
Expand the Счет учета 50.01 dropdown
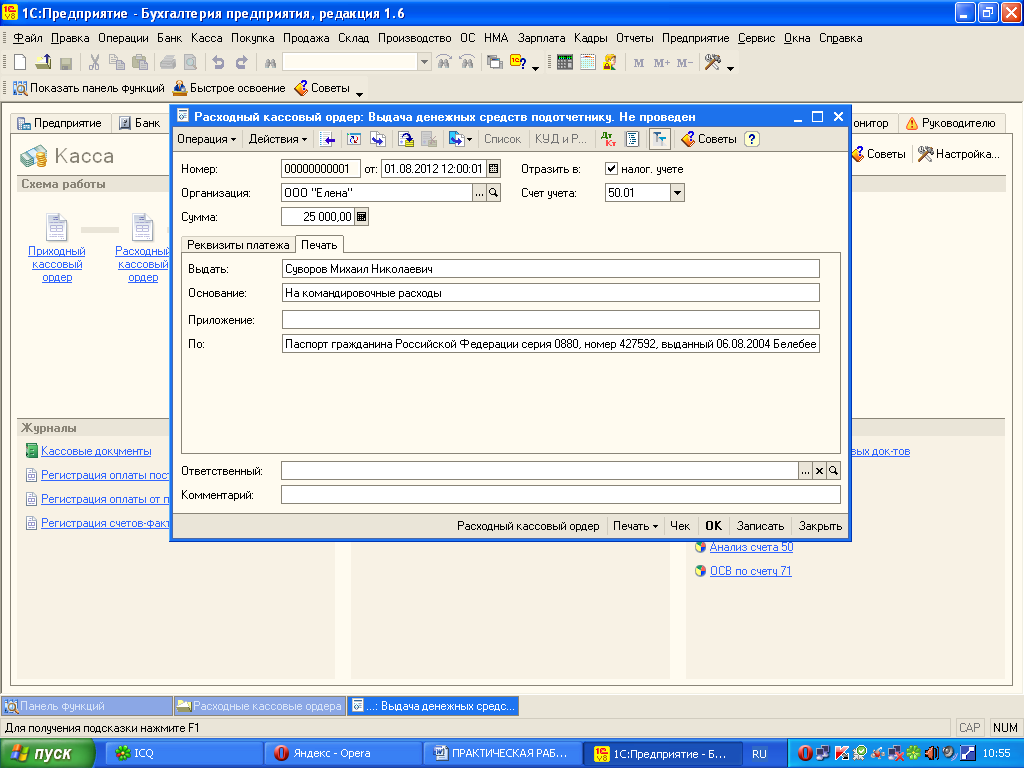pos(677,193)
